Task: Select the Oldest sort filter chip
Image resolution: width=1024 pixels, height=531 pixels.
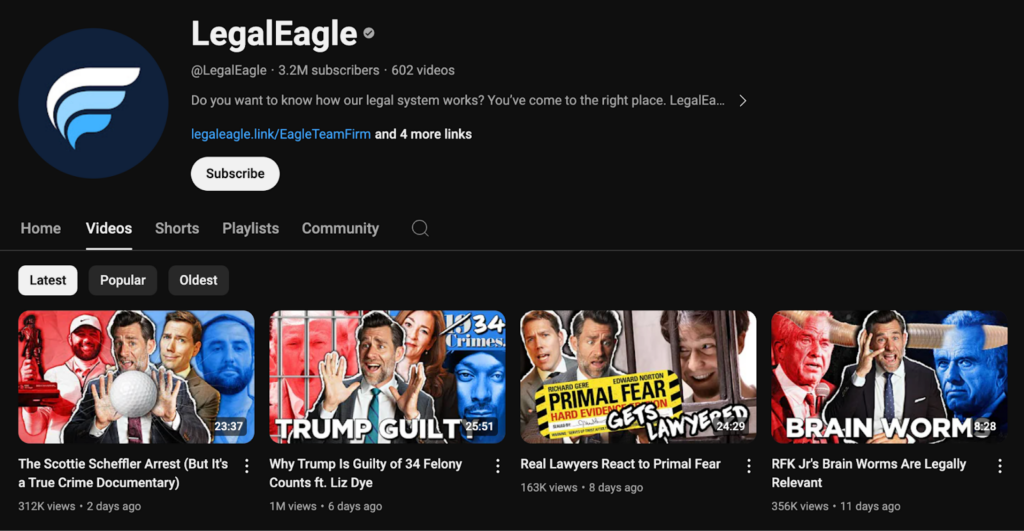Action: [198, 280]
